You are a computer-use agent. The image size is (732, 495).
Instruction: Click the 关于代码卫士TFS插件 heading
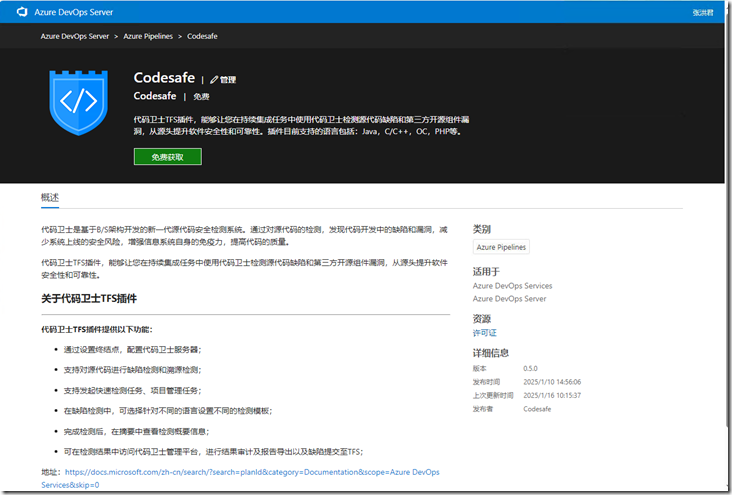click(x=89, y=299)
